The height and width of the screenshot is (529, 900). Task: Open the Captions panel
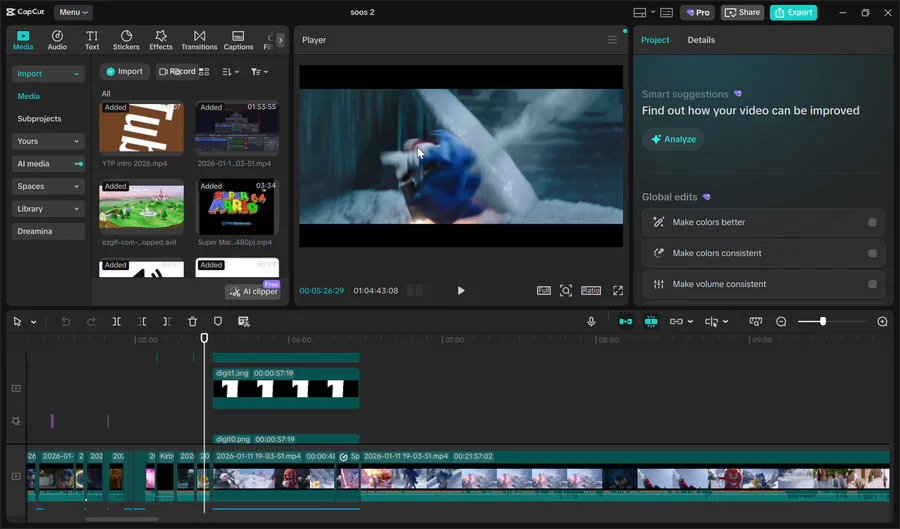(238, 40)
